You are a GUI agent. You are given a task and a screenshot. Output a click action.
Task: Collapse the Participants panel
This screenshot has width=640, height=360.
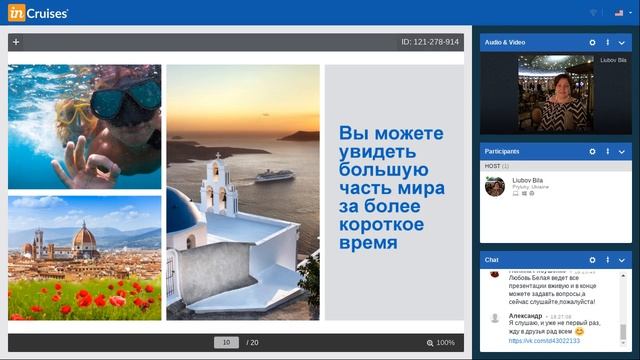coord(622,152)
